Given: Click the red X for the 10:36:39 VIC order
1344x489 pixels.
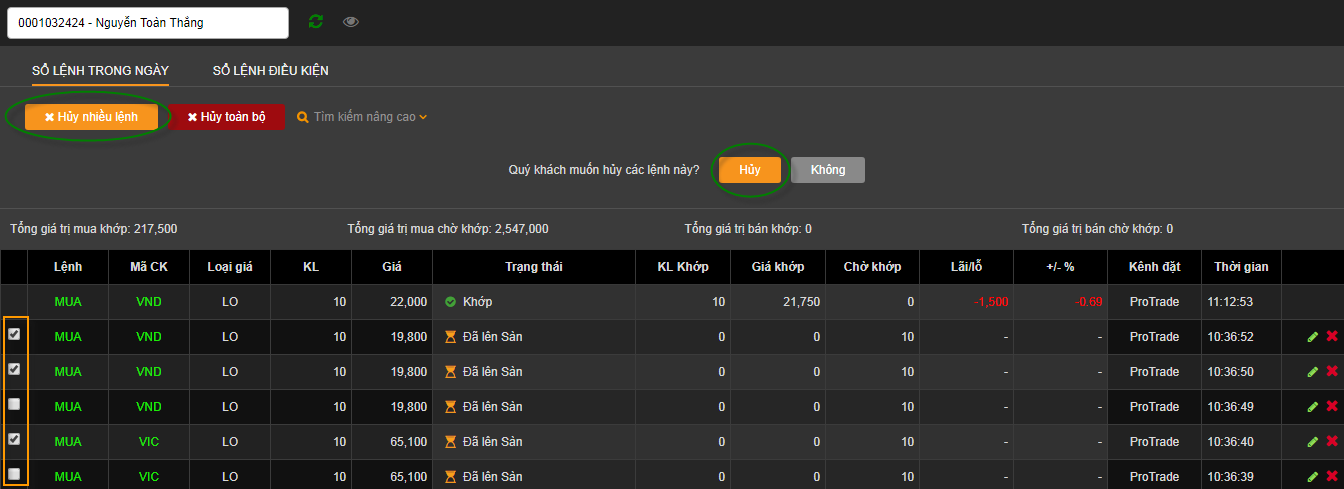Looking at the screenshot, I should point(1332,476).
